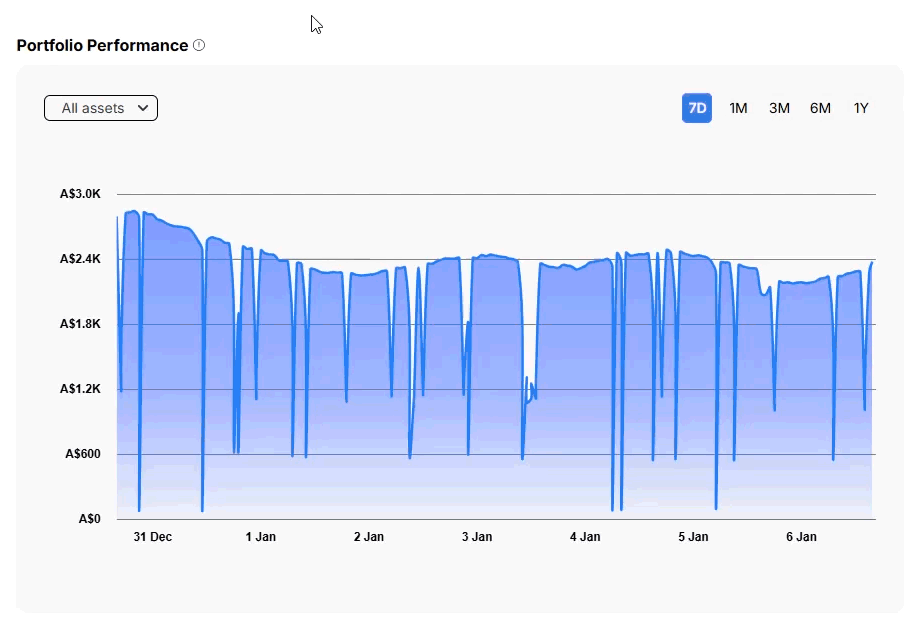Switch to the 1M time range
The image size is (920, 630).
[738, 108]
